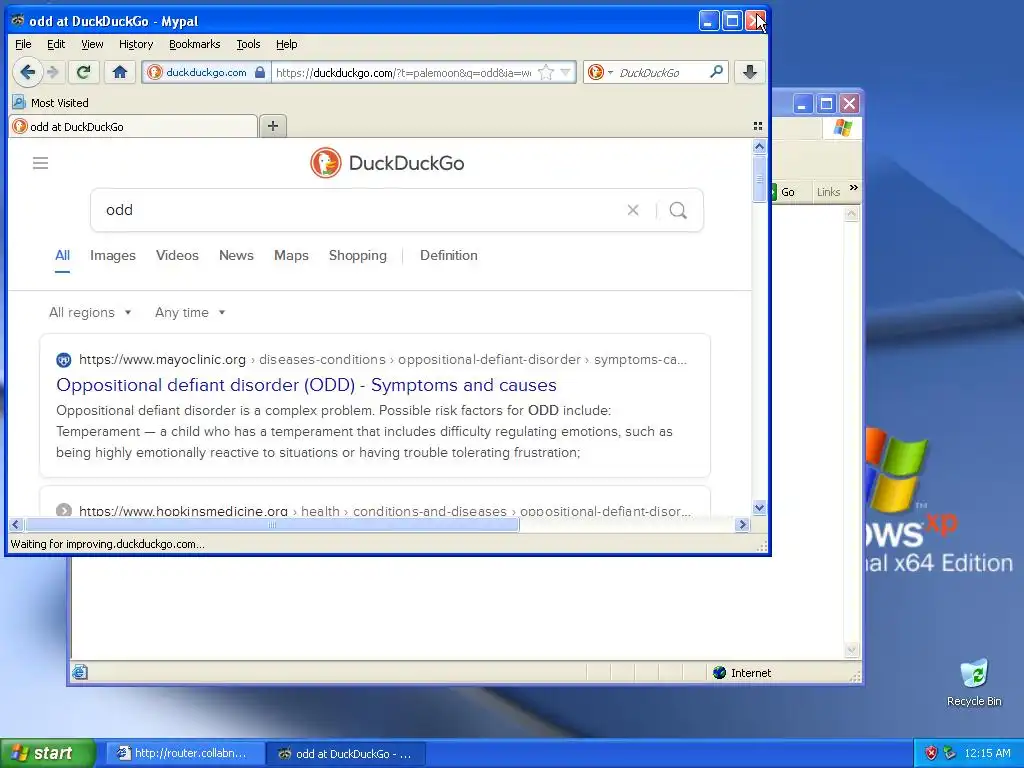Open the View menu
1024x768 pixels.
(92, 44)
